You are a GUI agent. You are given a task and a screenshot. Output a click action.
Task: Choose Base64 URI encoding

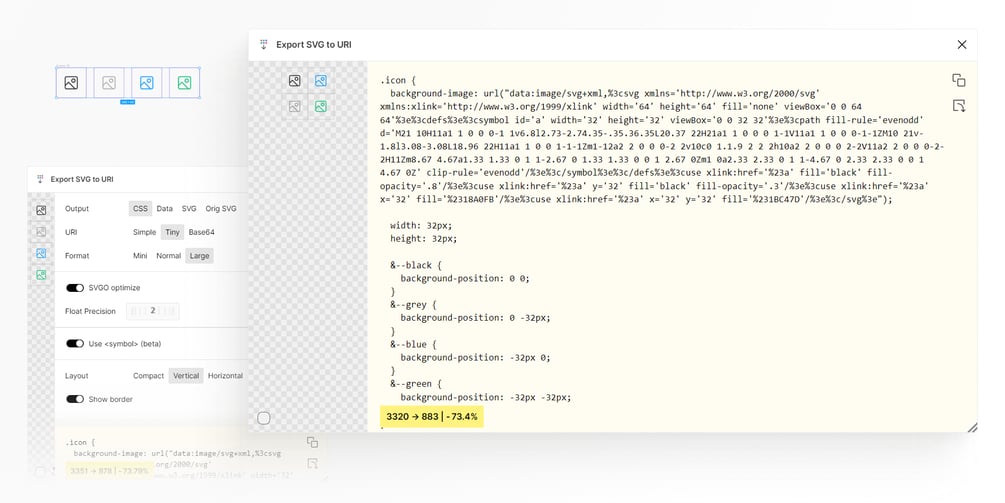click(x=201, y=232)
